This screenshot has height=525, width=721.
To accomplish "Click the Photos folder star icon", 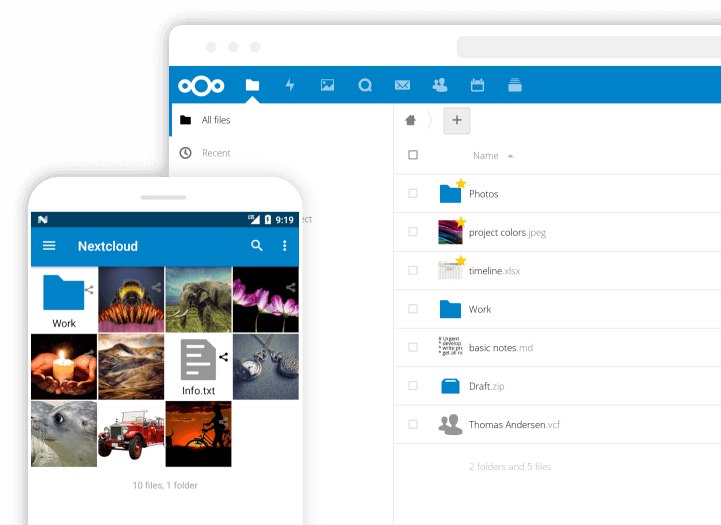I will pyautogui.click(x=461, y=183).
